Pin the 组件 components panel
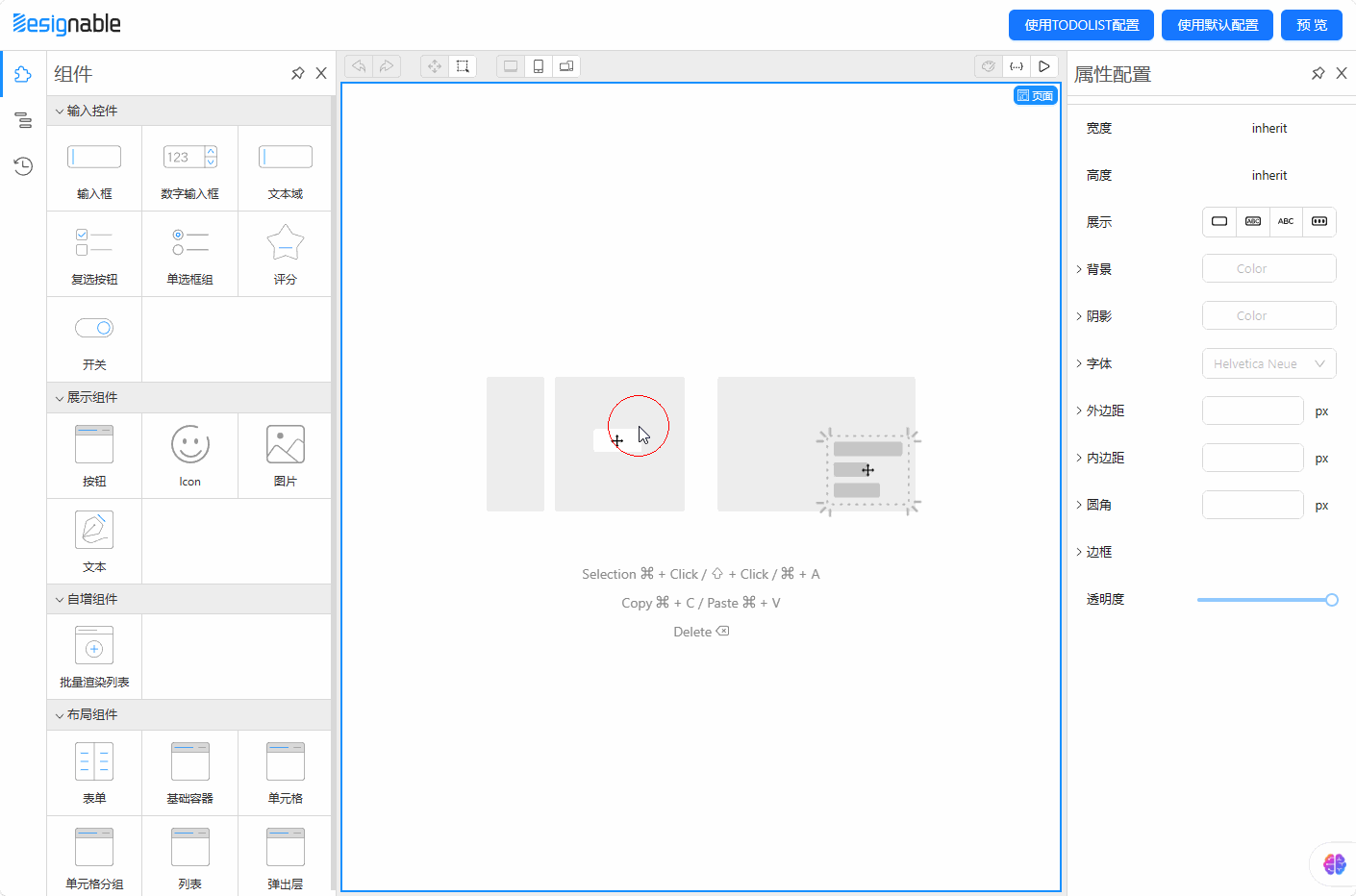 [298, 74]
